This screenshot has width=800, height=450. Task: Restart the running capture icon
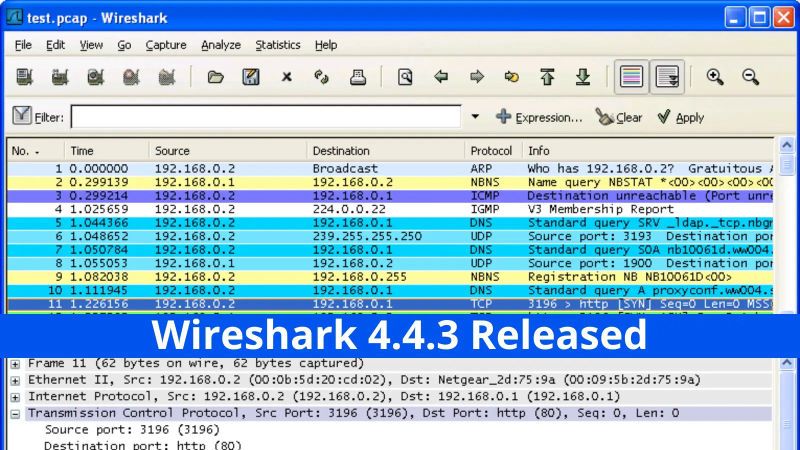tap(167, 77)
